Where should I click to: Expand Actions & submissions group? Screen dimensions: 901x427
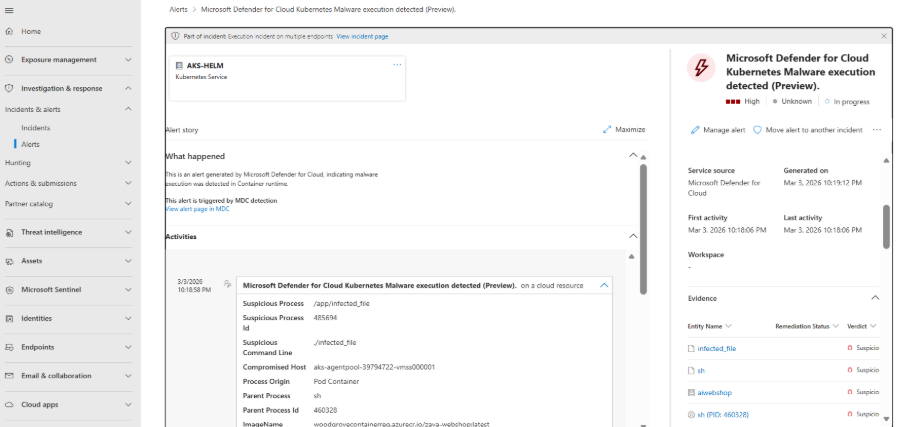point(128,183)
